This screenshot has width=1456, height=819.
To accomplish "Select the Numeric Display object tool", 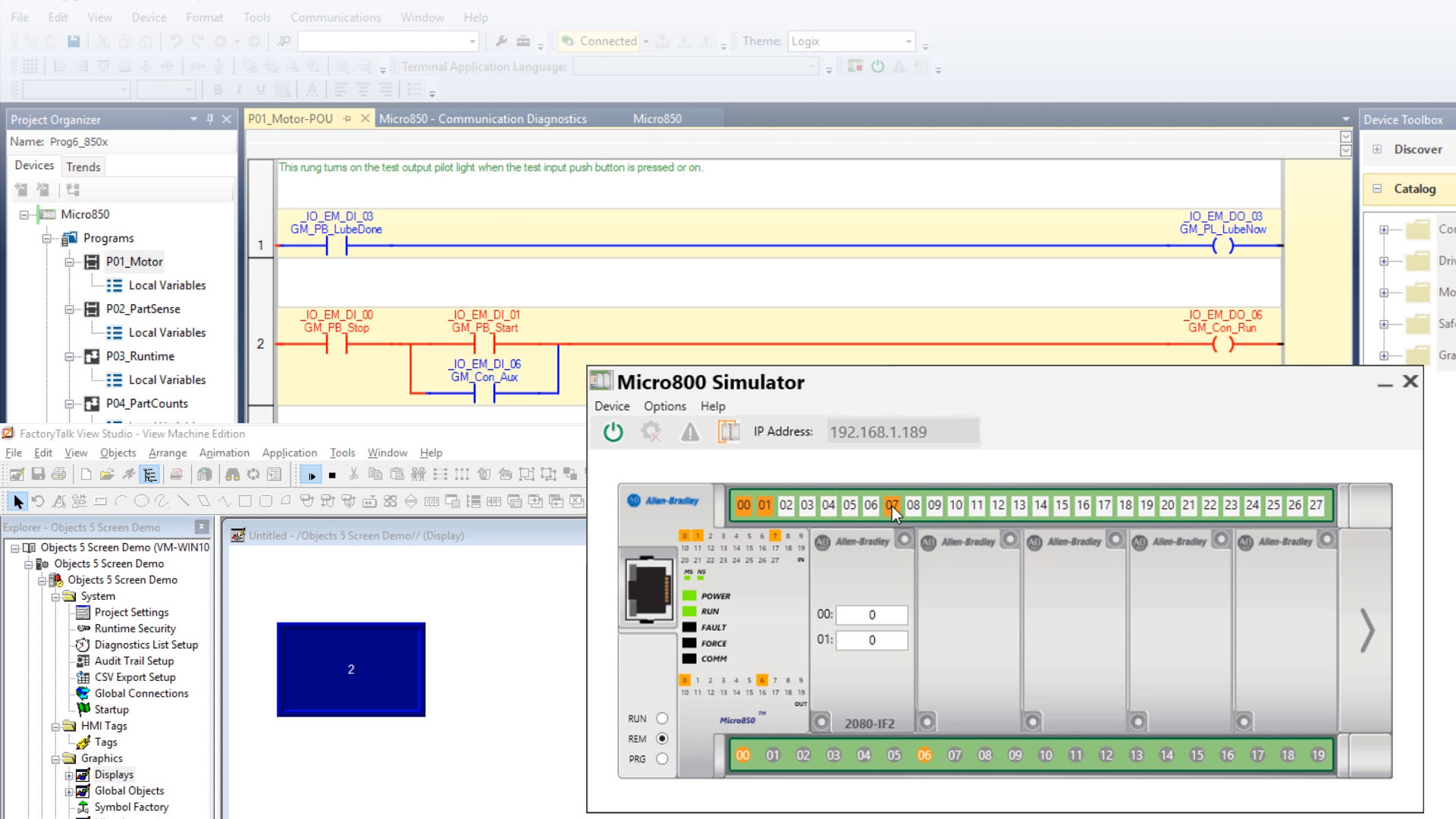I will [x=431, y=501].
